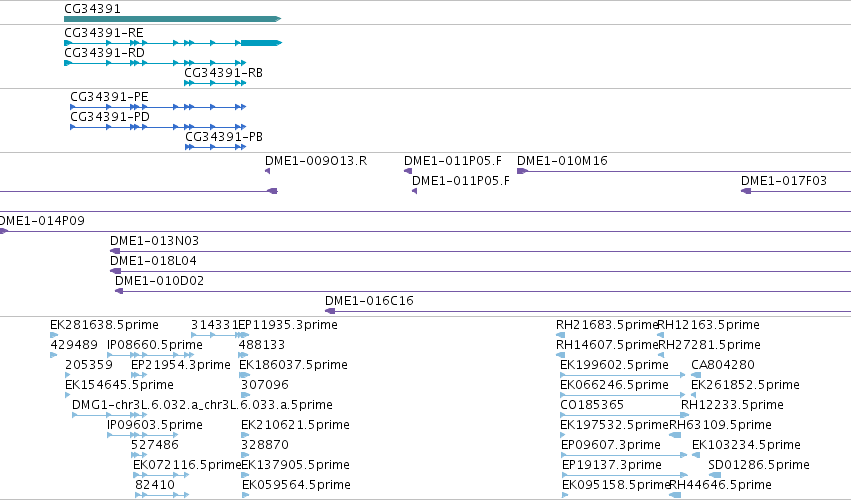The width and height of the screenshot is (851, 500).
Task: Select the DME1-013N03 clone arrowhead
Action: [x=115, y=251]
